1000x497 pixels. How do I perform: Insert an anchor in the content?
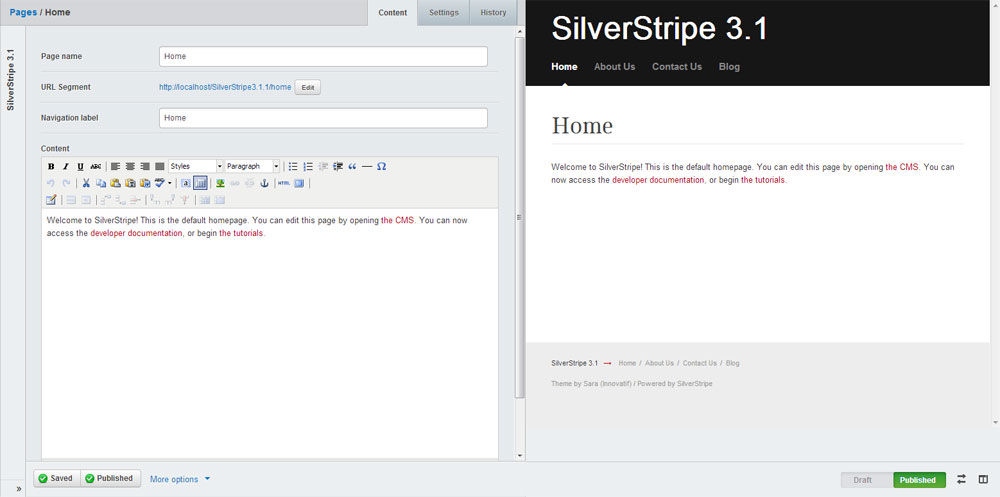click(264, 183)
